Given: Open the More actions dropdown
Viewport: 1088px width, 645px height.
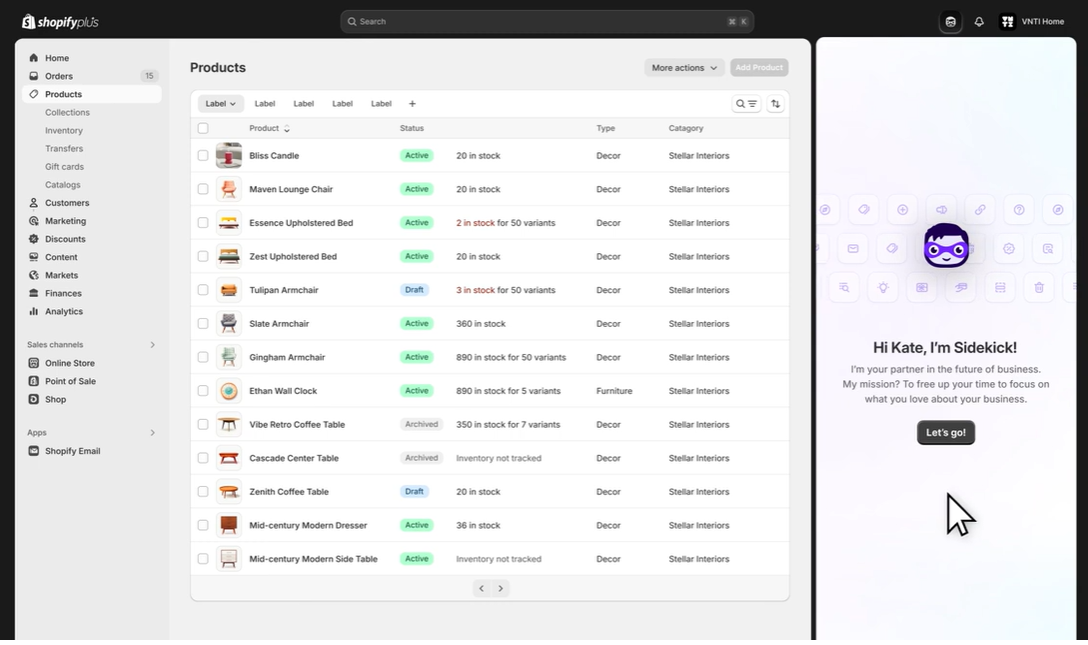Looking at the screenshot, I should point(684,68).
